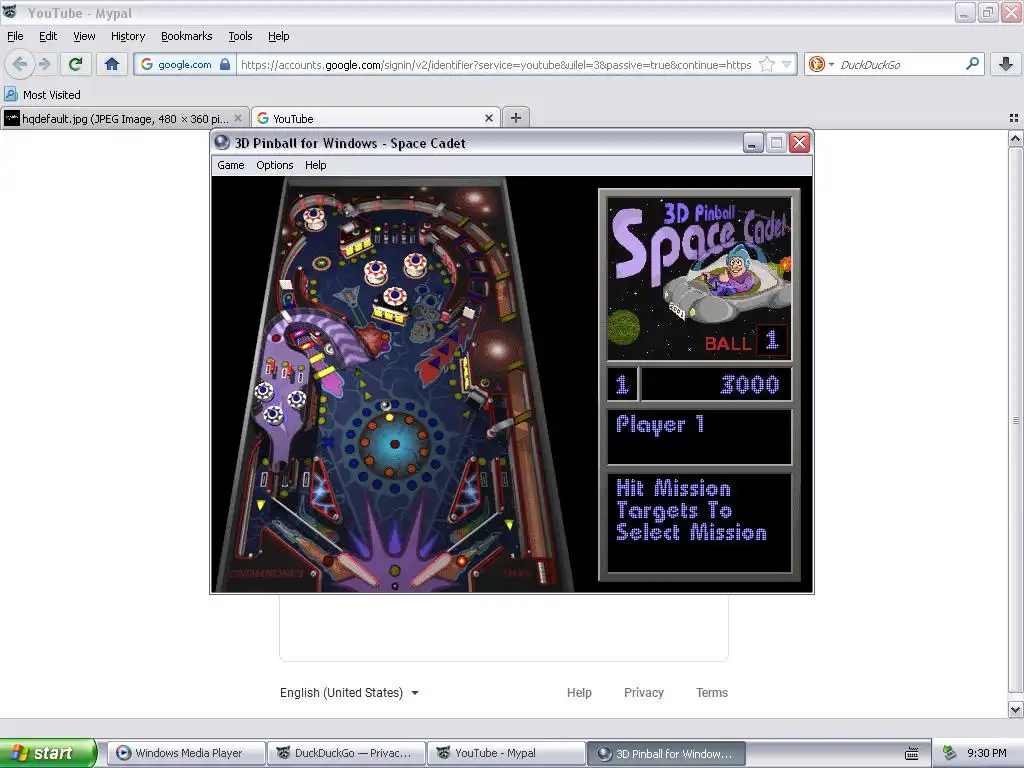Image resolution: width=1024 pixels, height=768 pixels.
Task: Click the pinball score display 3000
Action: [x=750, y=384]
